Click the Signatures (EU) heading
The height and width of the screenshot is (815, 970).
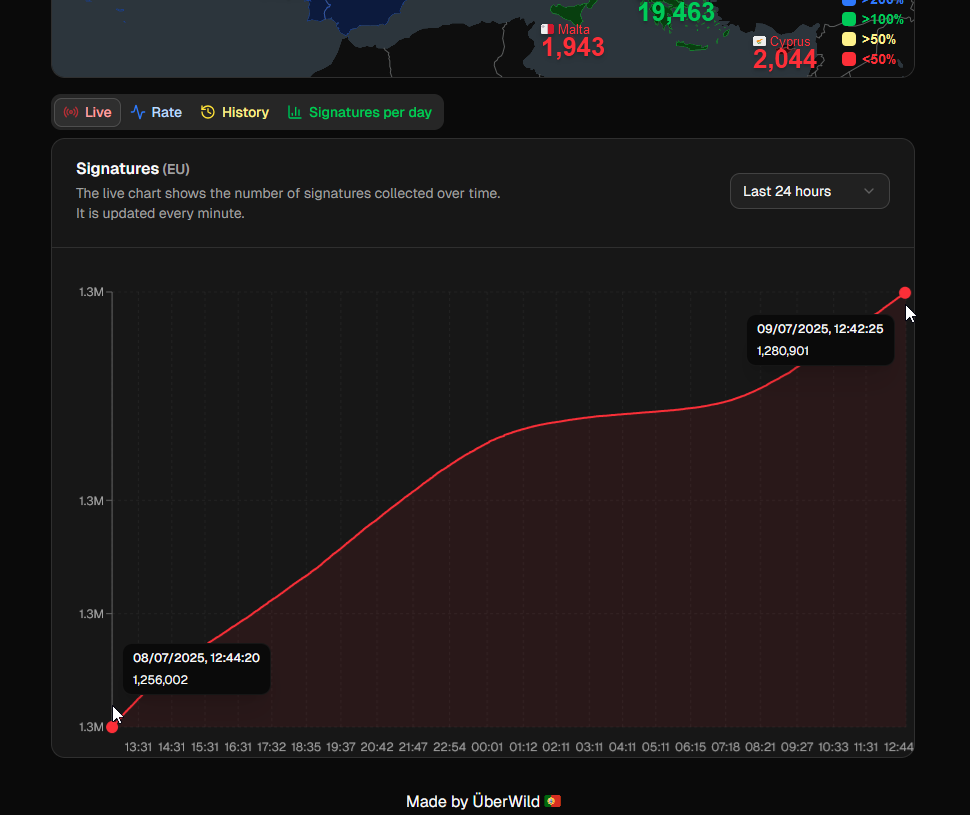pyautogui.click(x=132, y=168)
